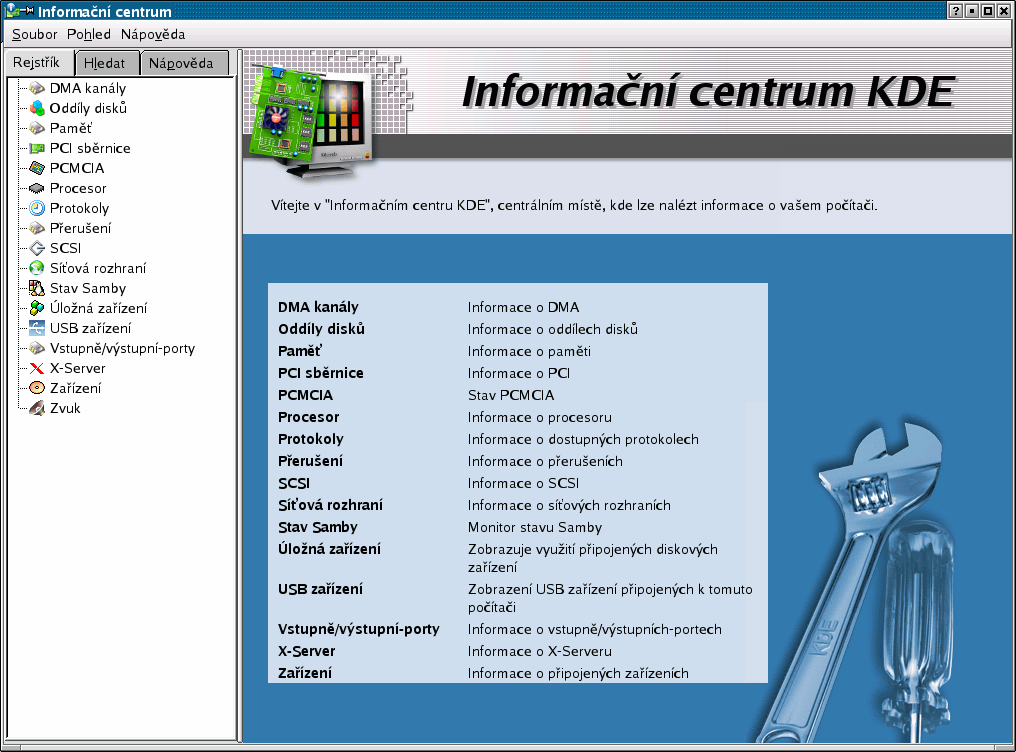Viewport: 1016px width, 752px height.
Task: Click the USB zařízení icon
Action: point(37,328)
